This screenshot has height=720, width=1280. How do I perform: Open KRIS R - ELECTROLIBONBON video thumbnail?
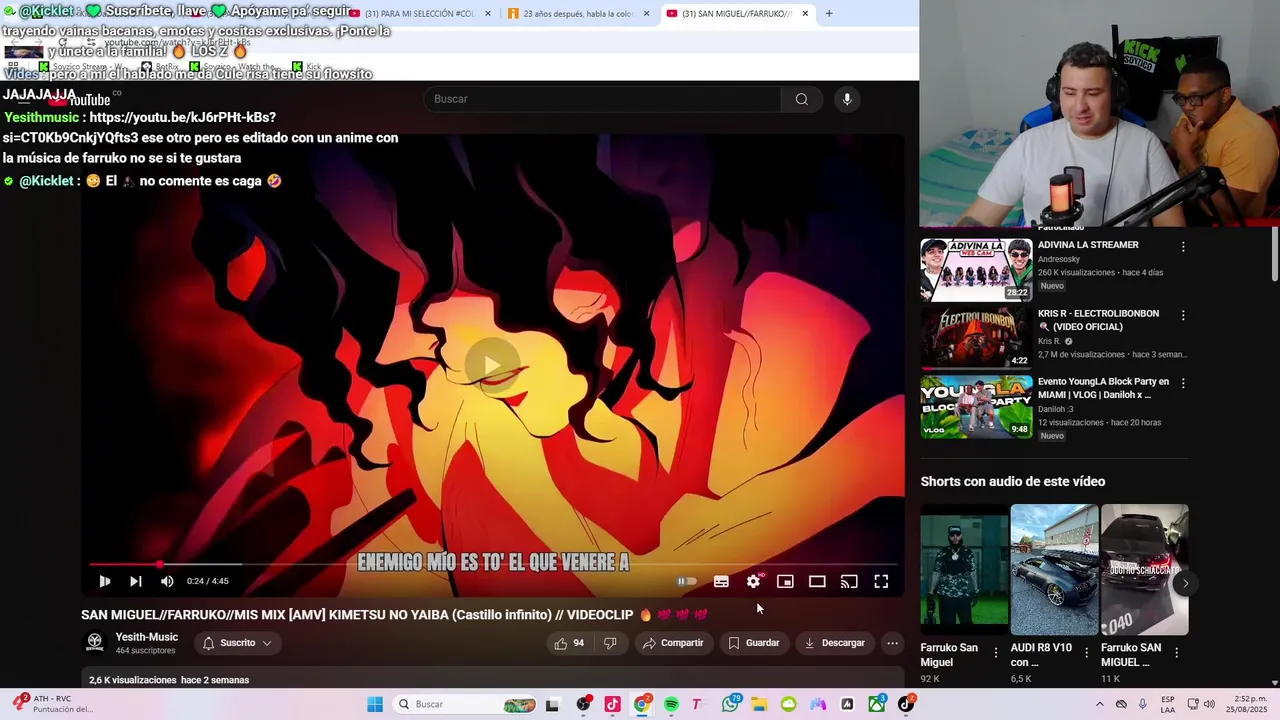tap(976, 338)
